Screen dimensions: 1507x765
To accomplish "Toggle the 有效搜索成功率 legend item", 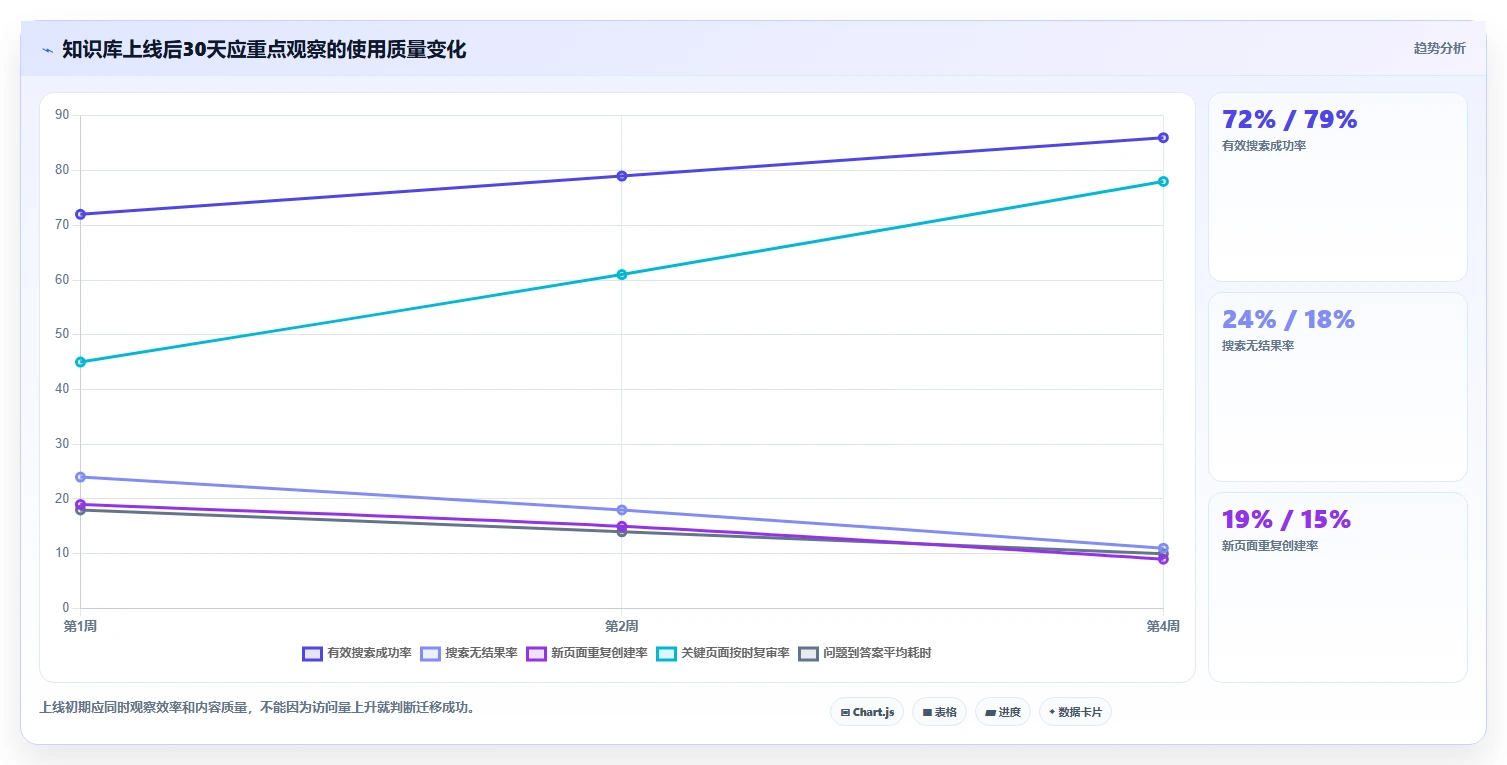I will click(357, 653).
